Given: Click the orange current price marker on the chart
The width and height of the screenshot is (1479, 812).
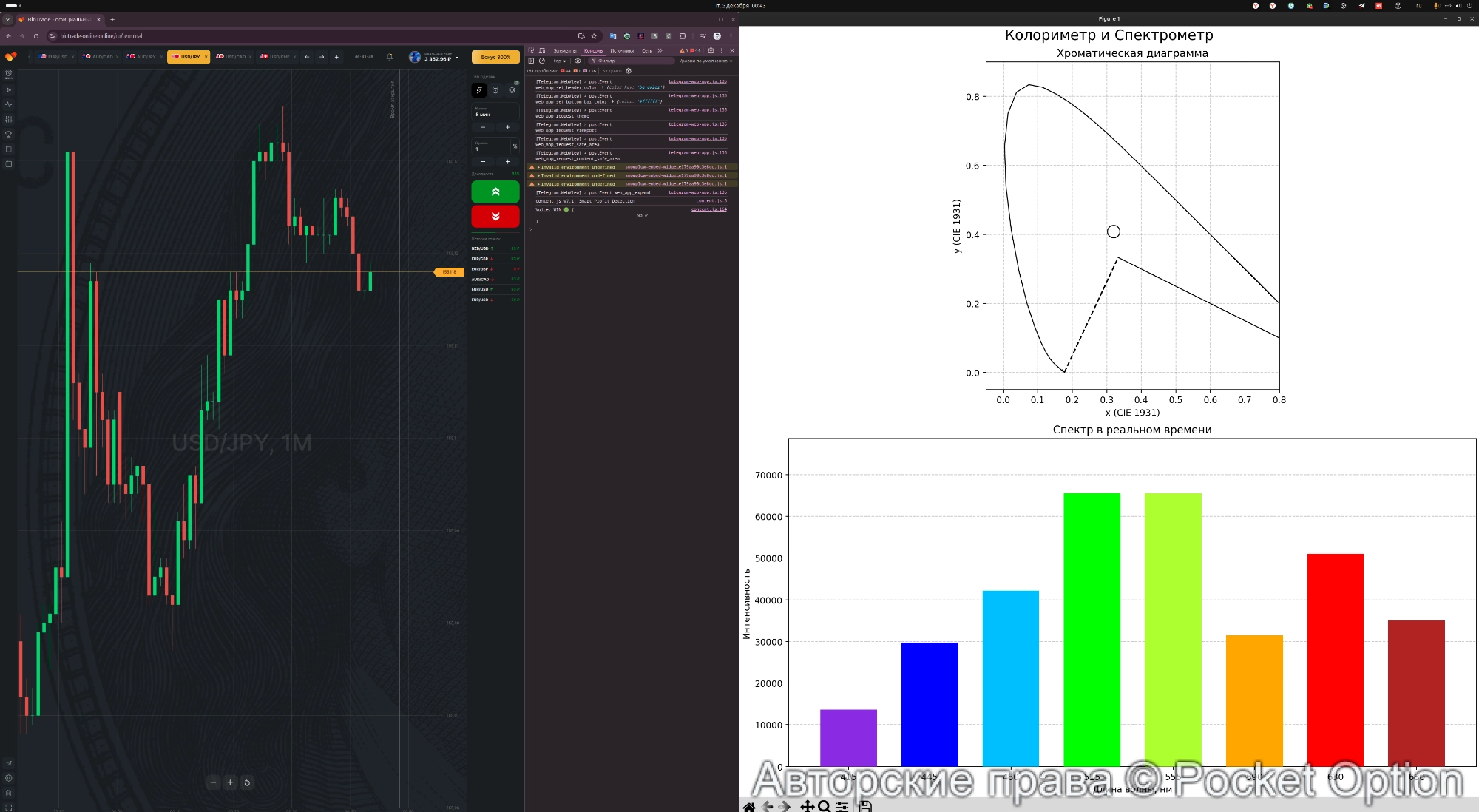Looking at the screenshot, I should pyautogui.click(x=448, y=272).
